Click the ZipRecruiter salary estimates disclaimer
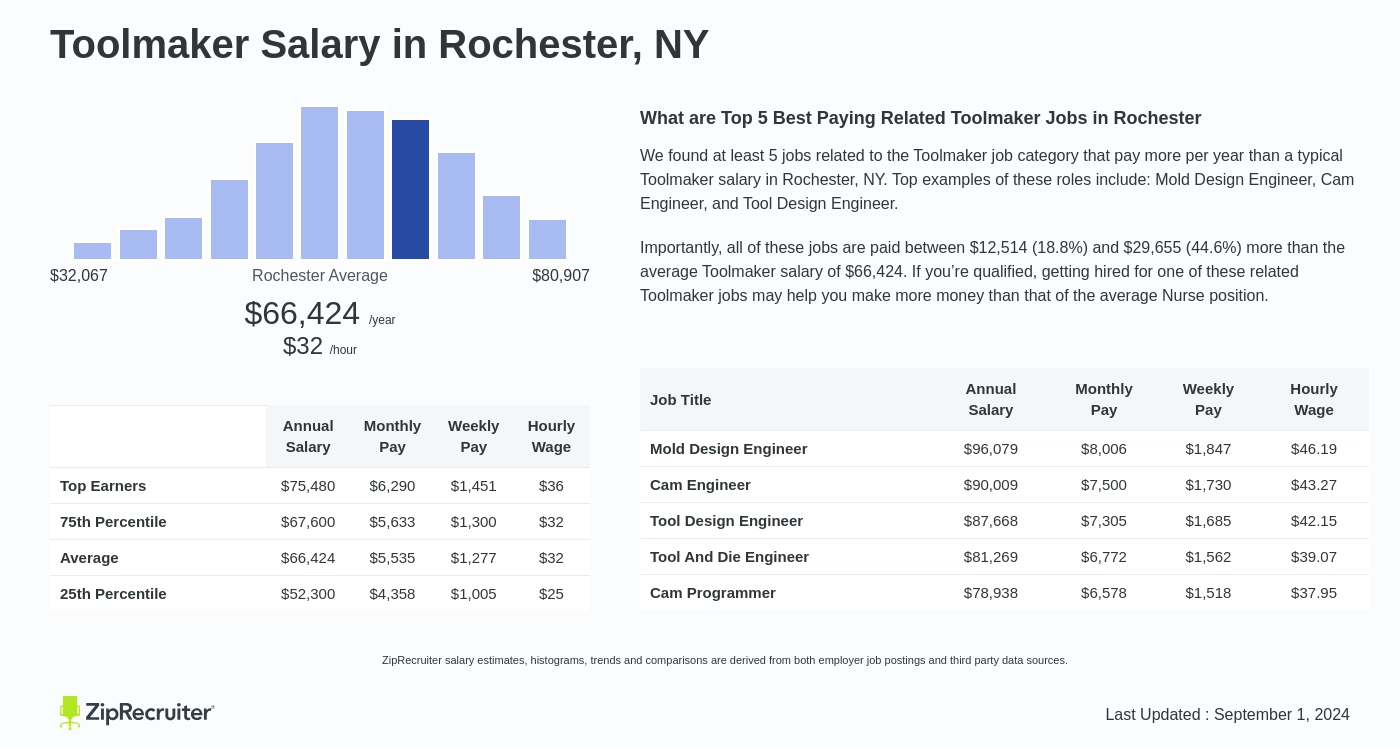This screenshot has width=1400, height=749. click(725, 660)
